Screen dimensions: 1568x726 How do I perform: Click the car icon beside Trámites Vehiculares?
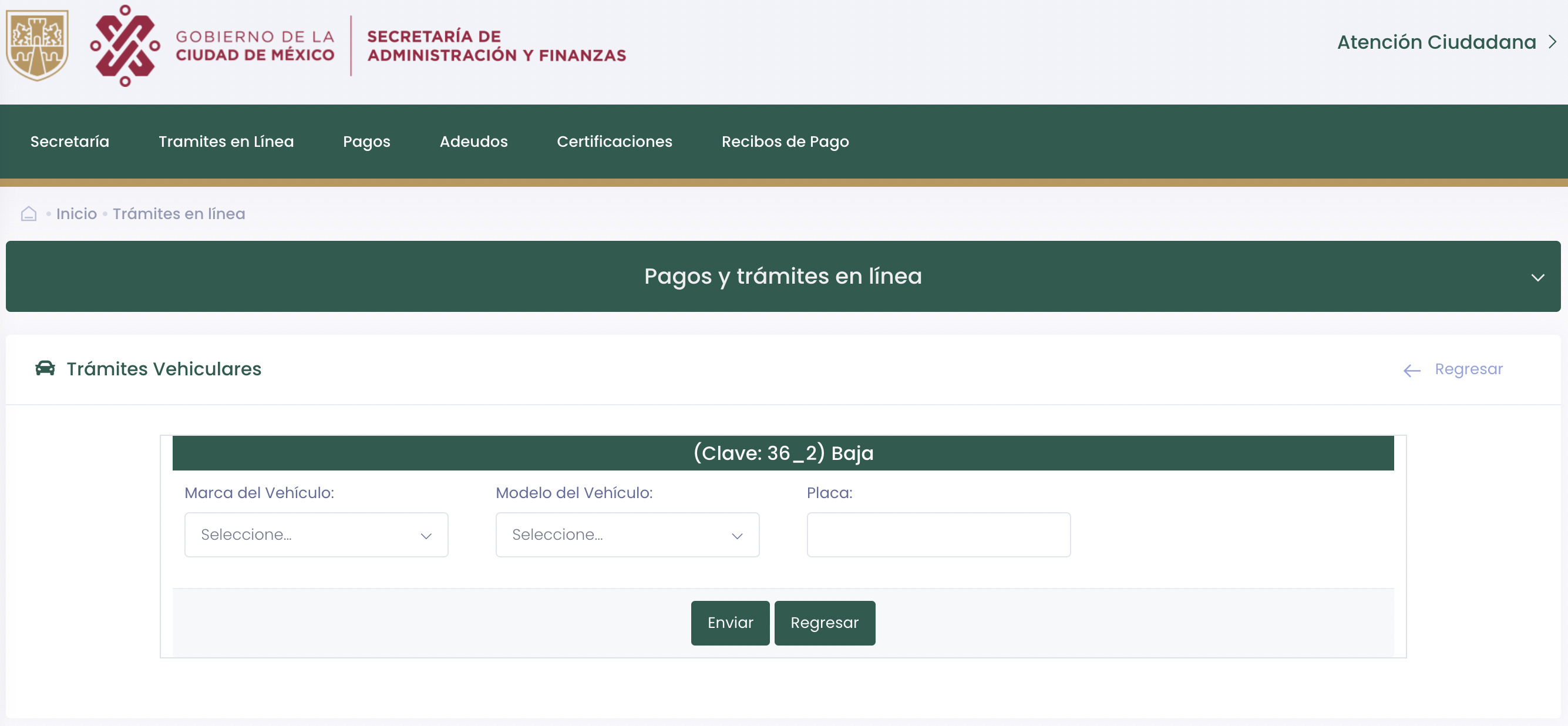(45, 368)
